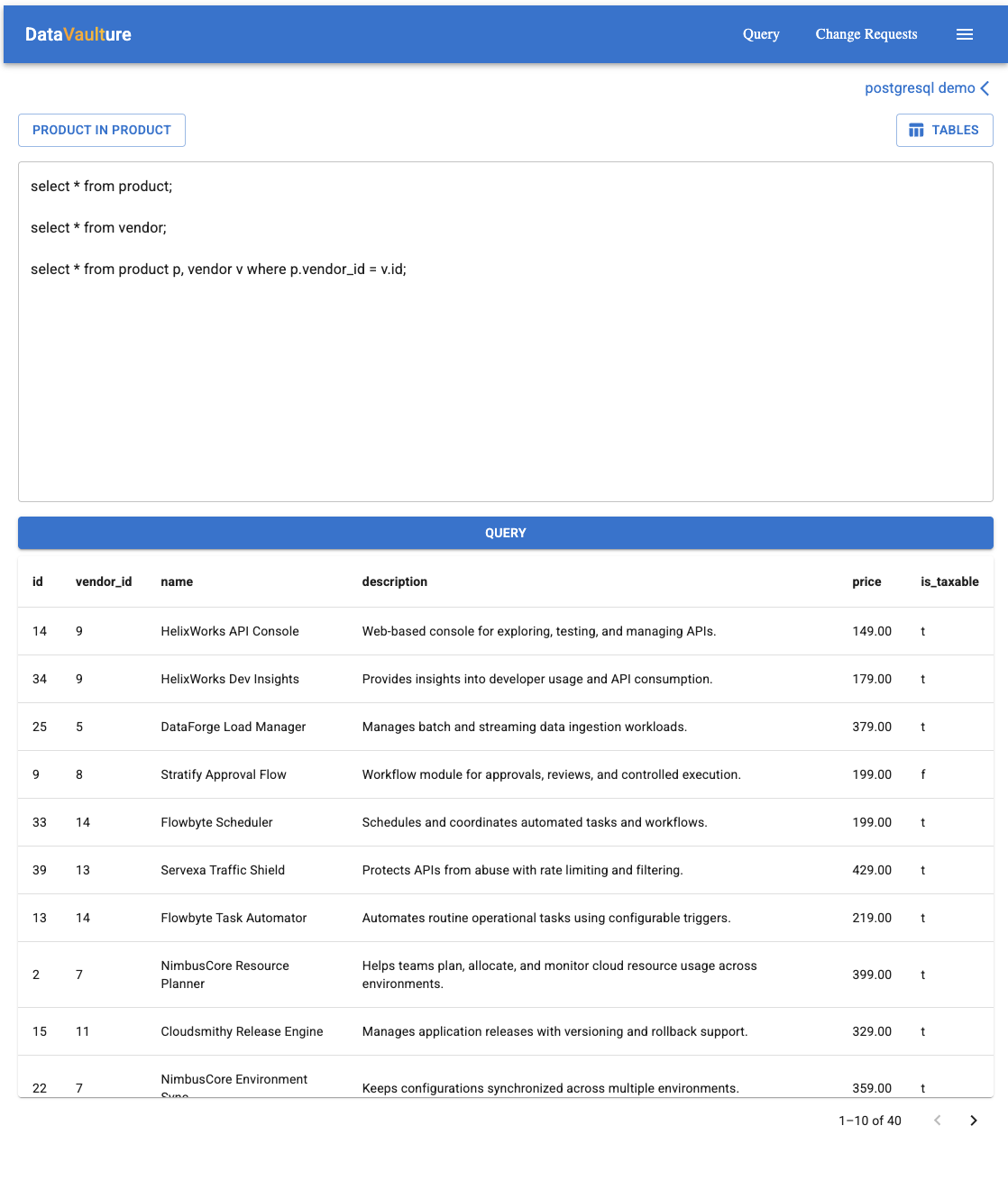The image size is (1008, 1199).
Task: Collapse the postgresql demo panel chevron
Action: [983, 87]
